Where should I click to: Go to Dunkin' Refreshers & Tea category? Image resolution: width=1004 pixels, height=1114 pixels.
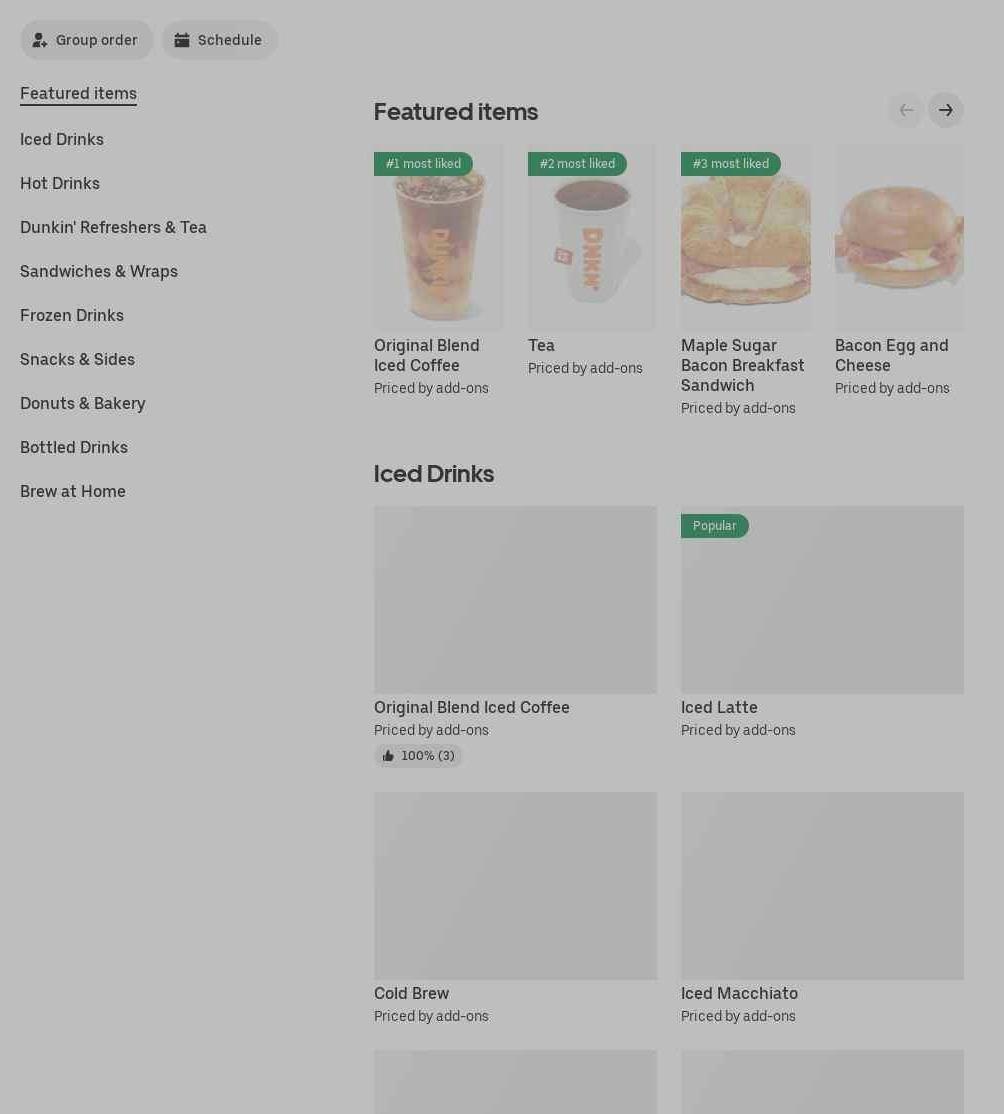click(x=113, y=227)
